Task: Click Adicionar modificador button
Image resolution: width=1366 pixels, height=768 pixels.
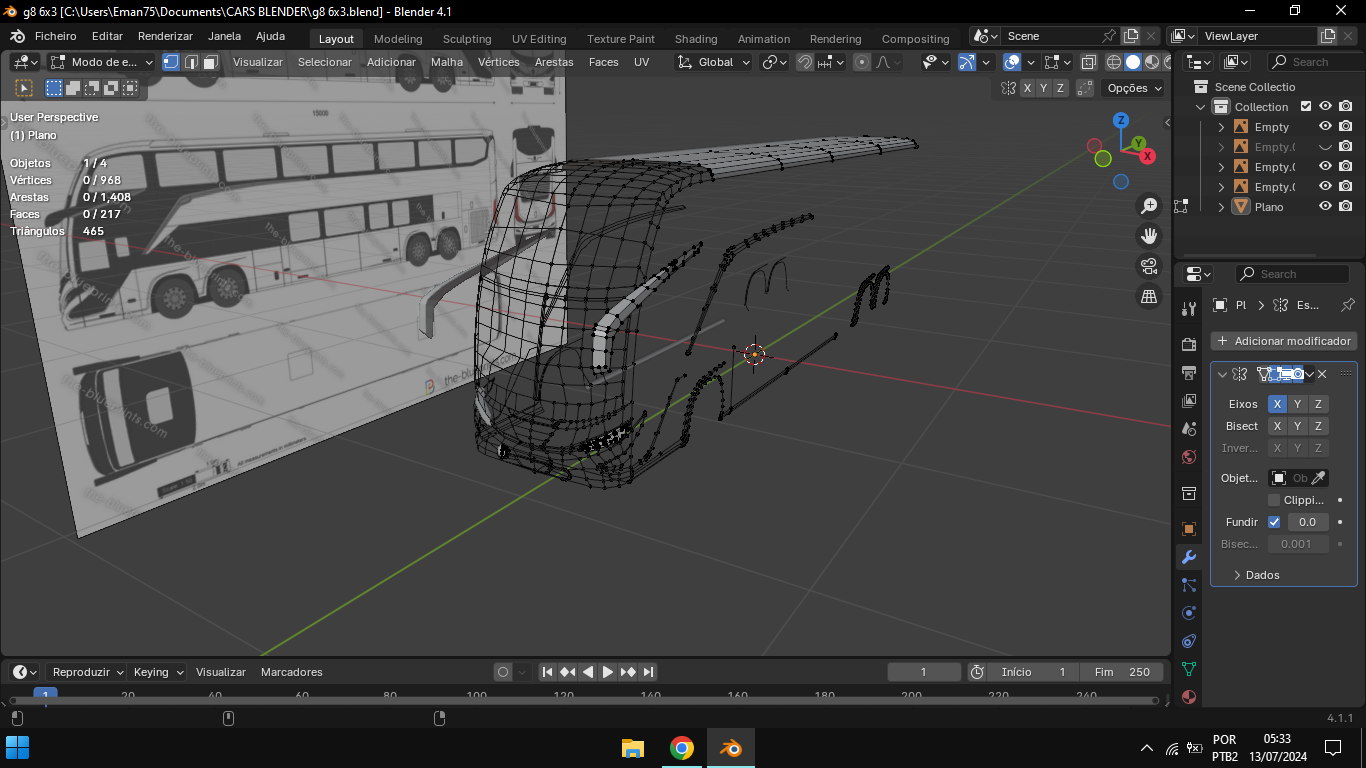Action: click(1284, 341)
